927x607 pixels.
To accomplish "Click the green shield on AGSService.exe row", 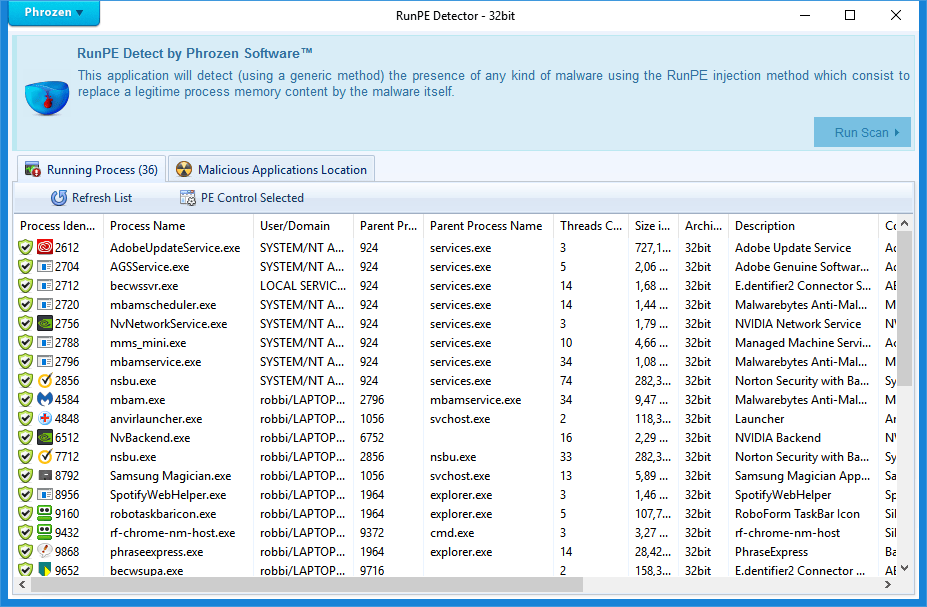I will tap(26, 267).
